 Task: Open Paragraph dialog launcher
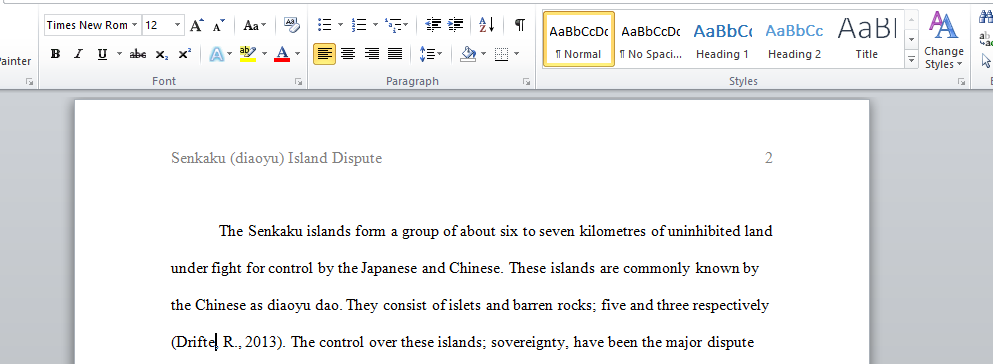coord(526,82)
